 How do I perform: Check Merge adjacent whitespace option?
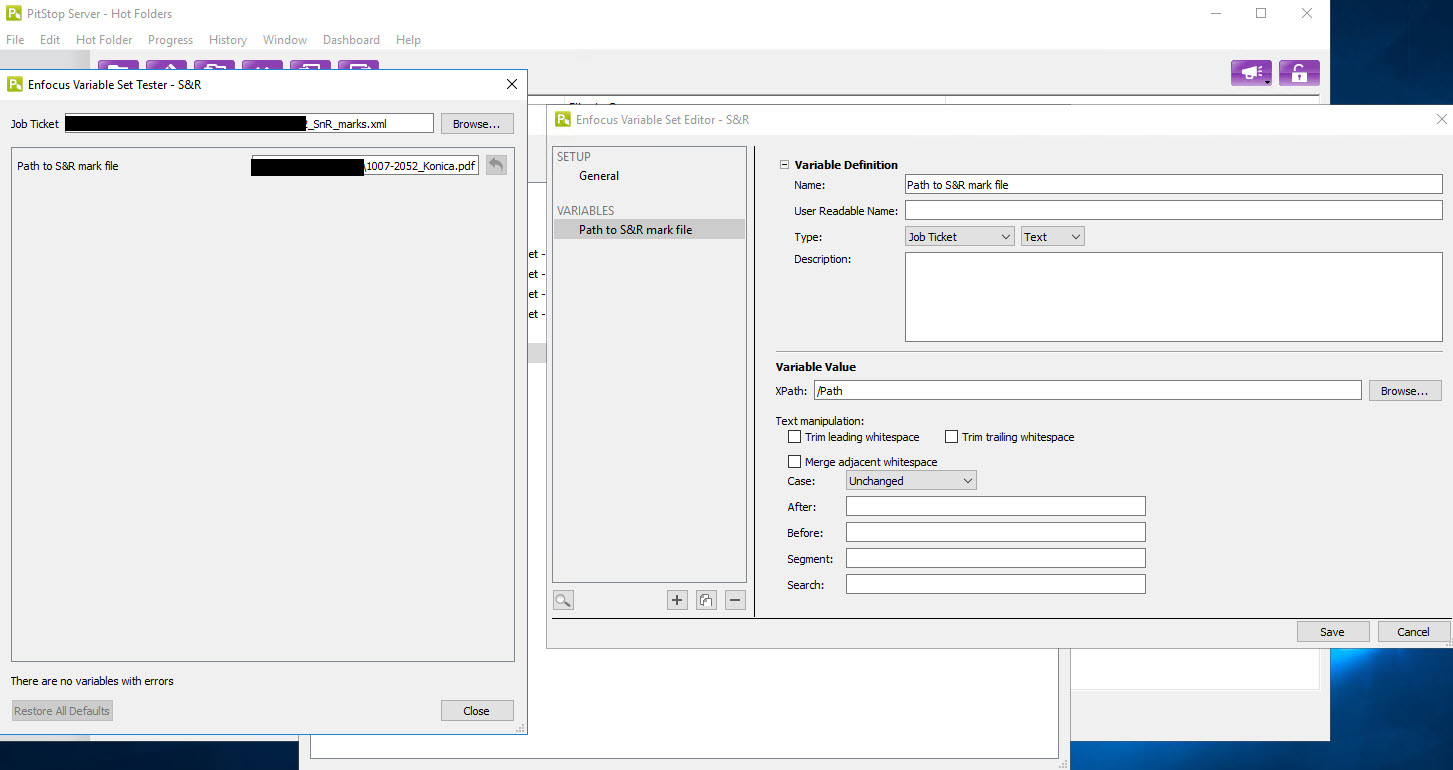(x=794, y=462)
